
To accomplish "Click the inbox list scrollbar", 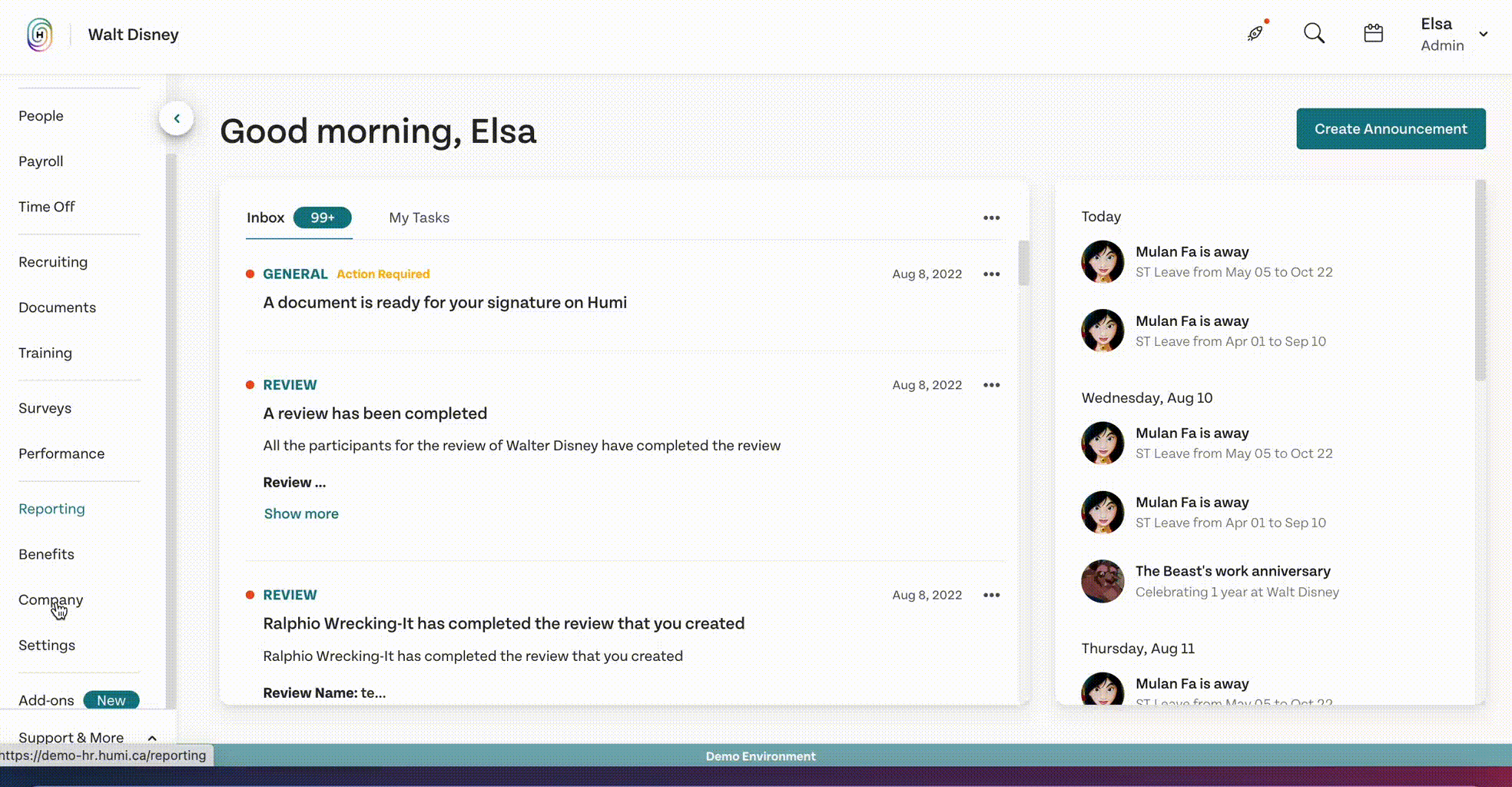I will tap(1023, 263).
